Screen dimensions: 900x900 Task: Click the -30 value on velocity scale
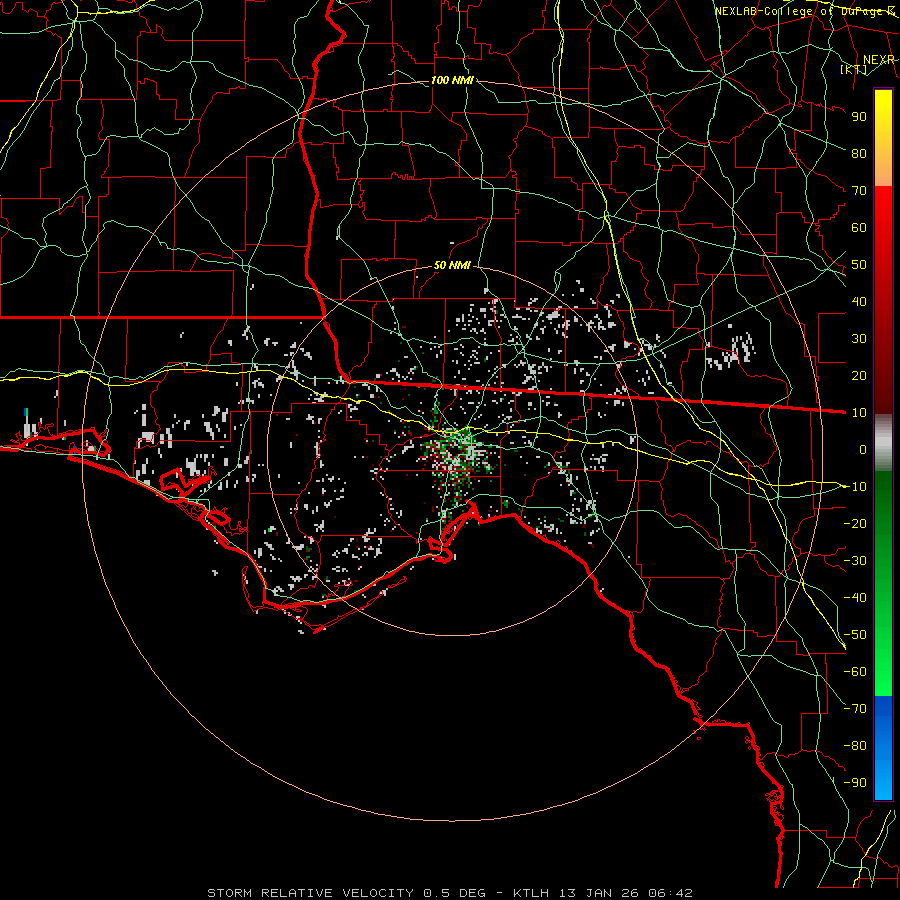[855, 561]
